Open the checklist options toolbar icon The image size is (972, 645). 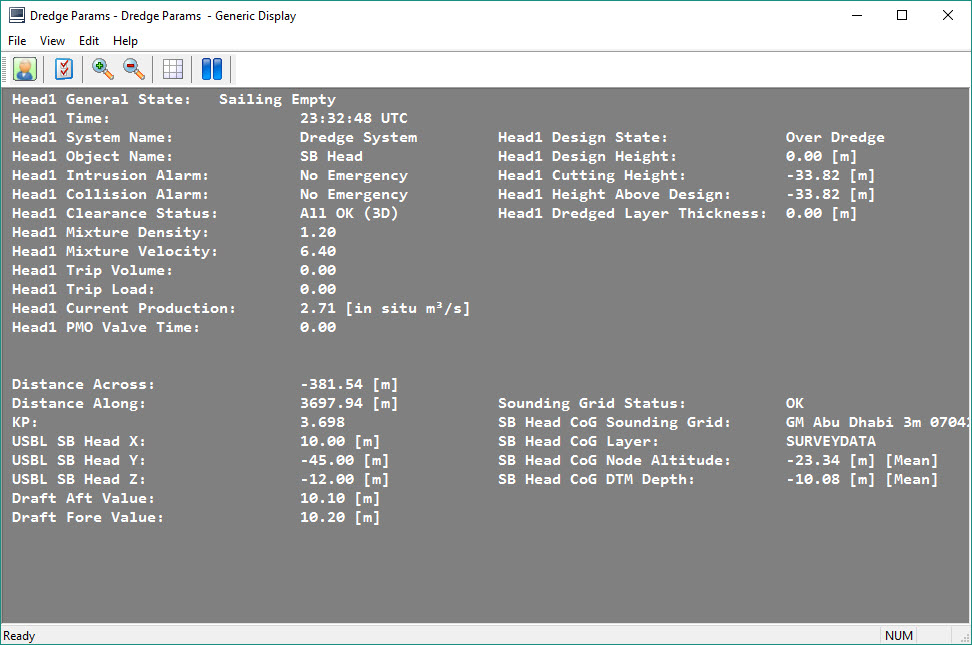pos(64,69)
